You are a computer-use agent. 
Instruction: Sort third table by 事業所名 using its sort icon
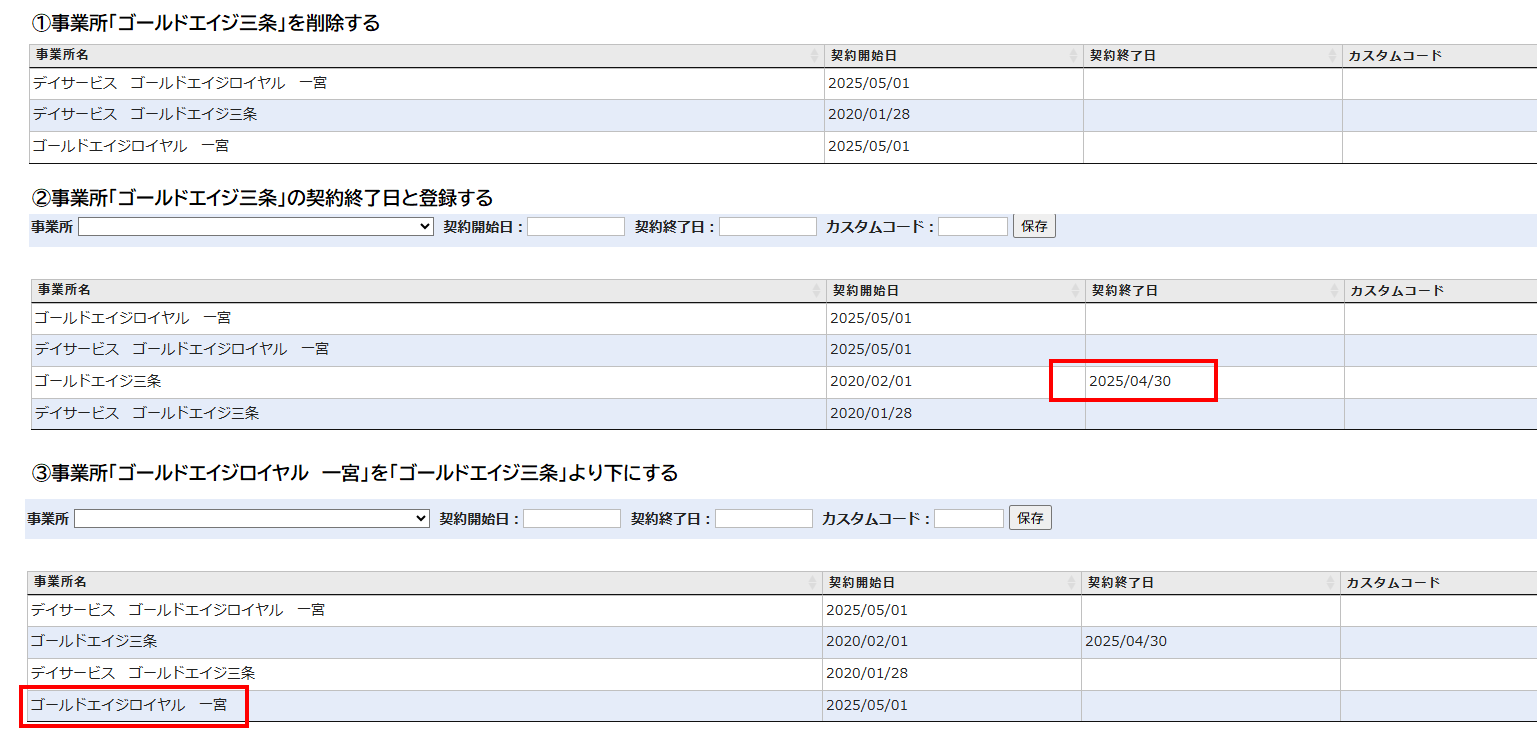click(813, 583)
